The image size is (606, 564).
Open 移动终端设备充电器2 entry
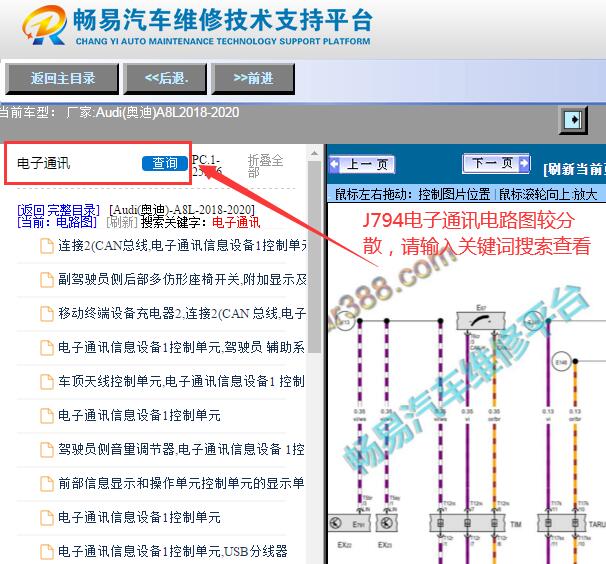tap(182, 313)
